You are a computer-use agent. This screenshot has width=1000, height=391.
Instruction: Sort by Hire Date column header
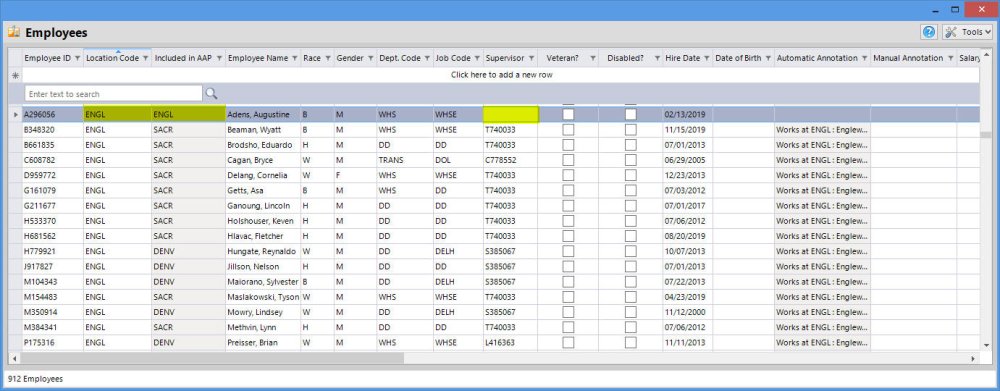[682, 58]
